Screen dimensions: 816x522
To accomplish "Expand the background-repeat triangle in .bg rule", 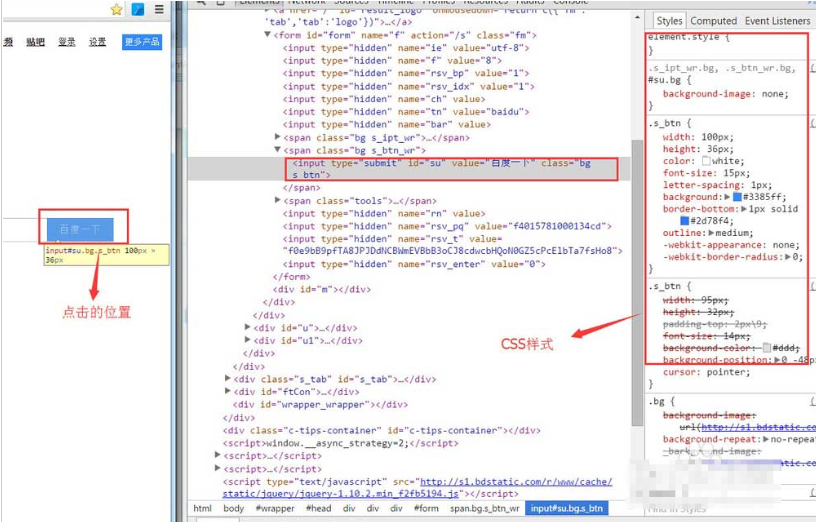I will (x=766, y=439).
